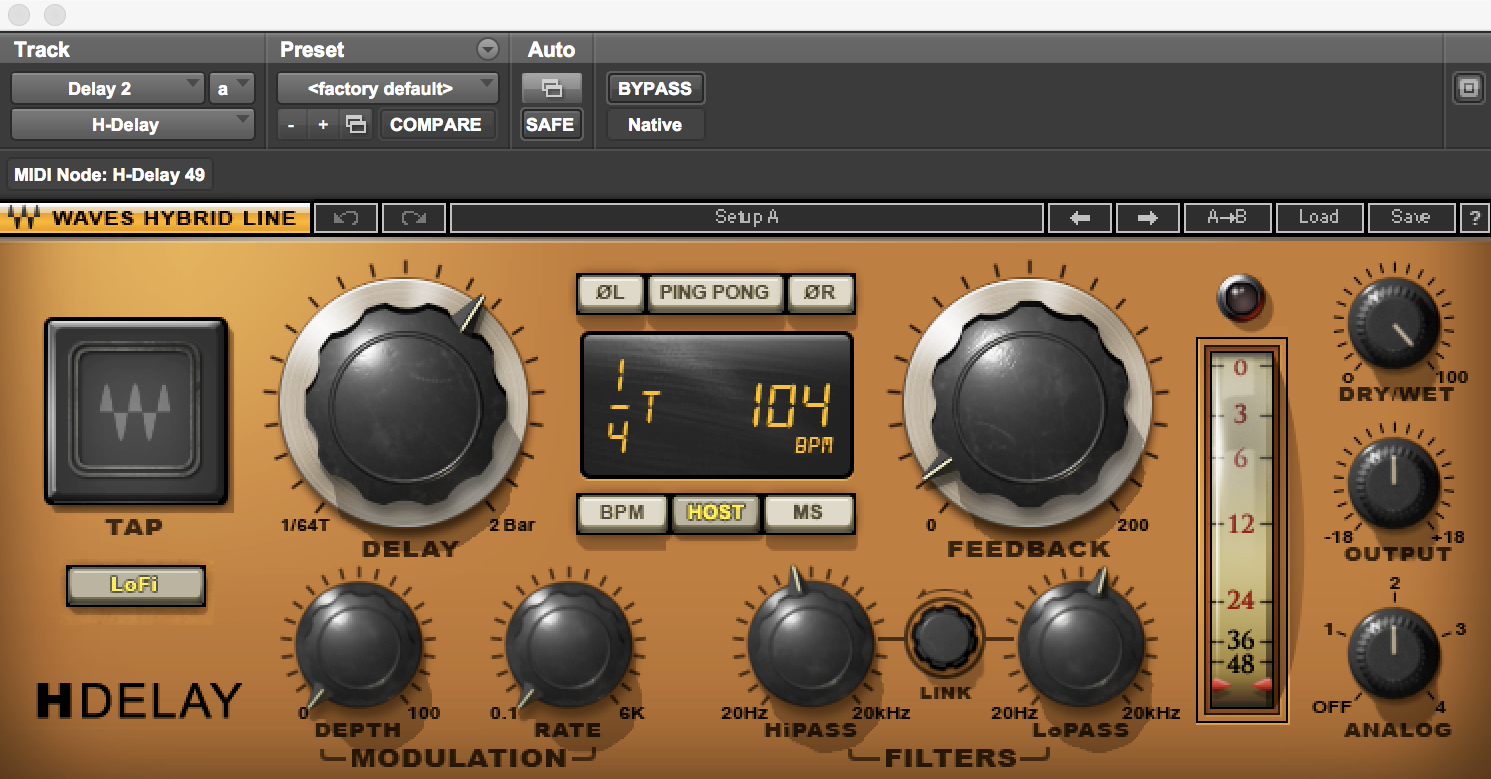Click the undo arrow in Waves toolbar
This screenshot has width=1491, height=779.
345,218
